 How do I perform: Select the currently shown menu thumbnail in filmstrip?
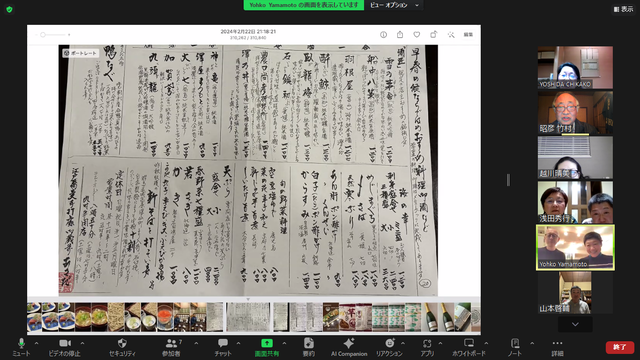248,317
